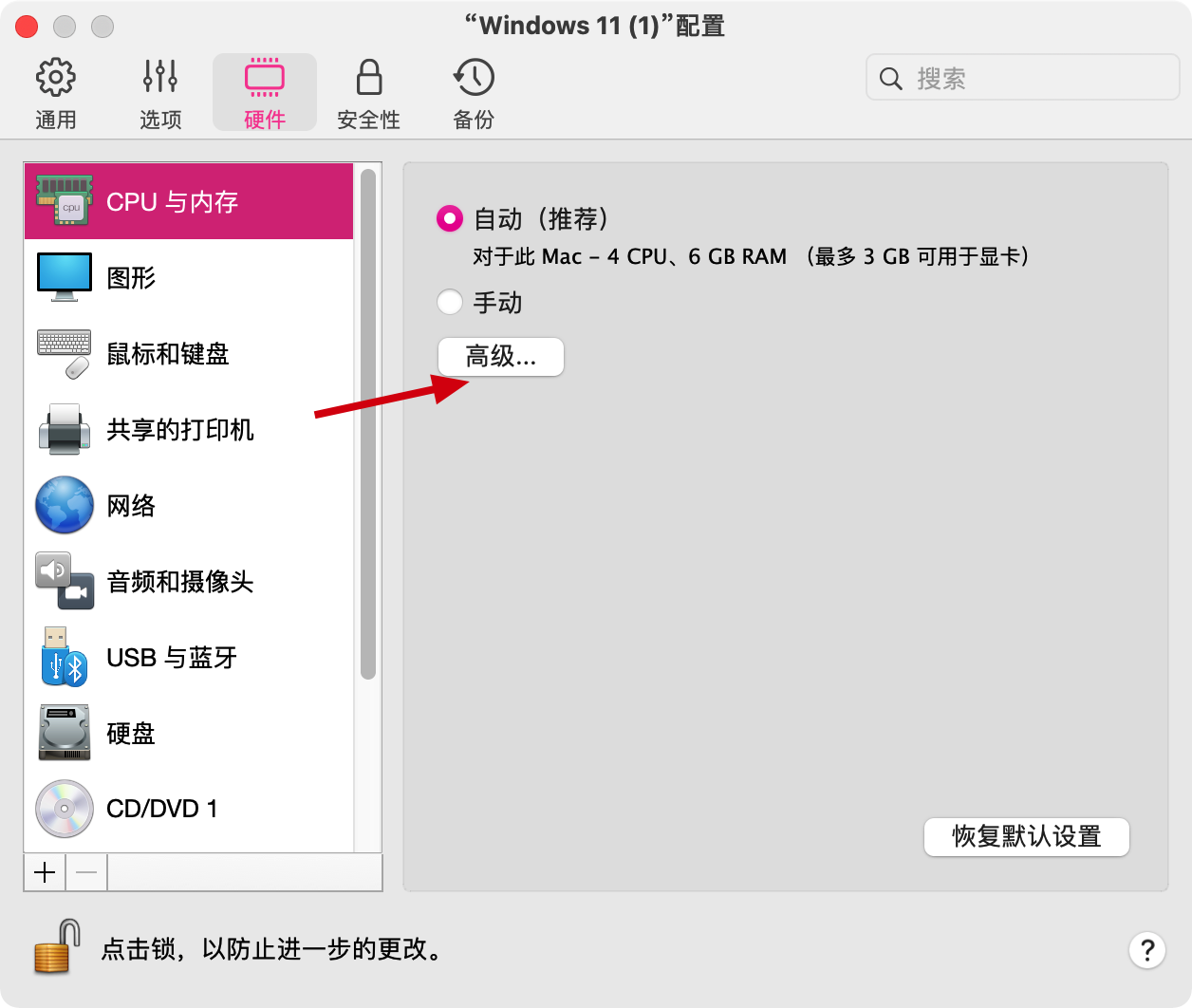1192x1008 pixels.
Task: Open the 安全性 lock tab
Action: 369,93
